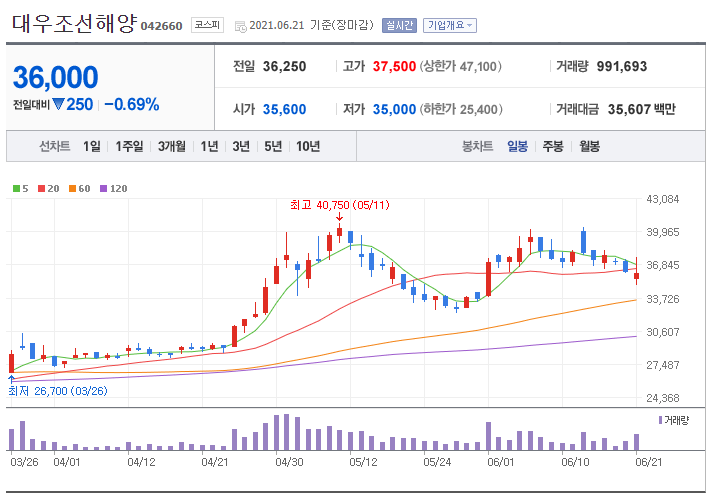The height and width of the screenshot is (493, 706).
Task: Click the 최저 26,700 (03/26) label
Action: (x=58, y=391)
